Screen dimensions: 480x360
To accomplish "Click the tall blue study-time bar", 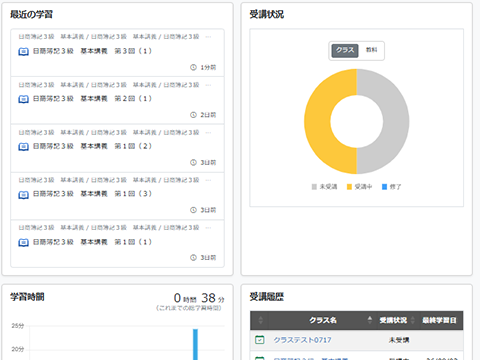I will tap(195, 344).
